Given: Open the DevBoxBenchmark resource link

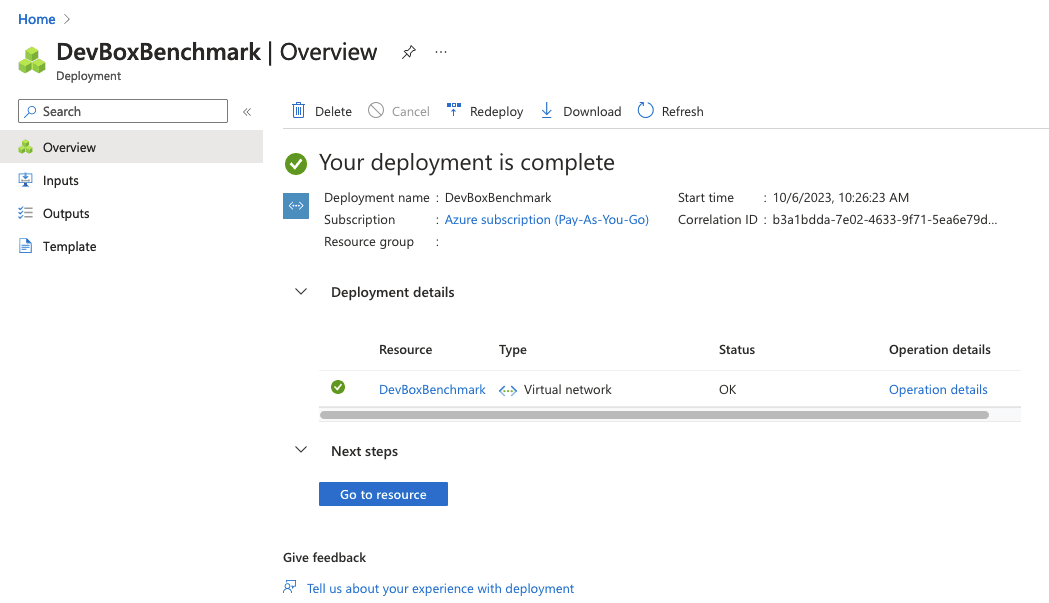Looking at the screenshot, I should [432, 390].
